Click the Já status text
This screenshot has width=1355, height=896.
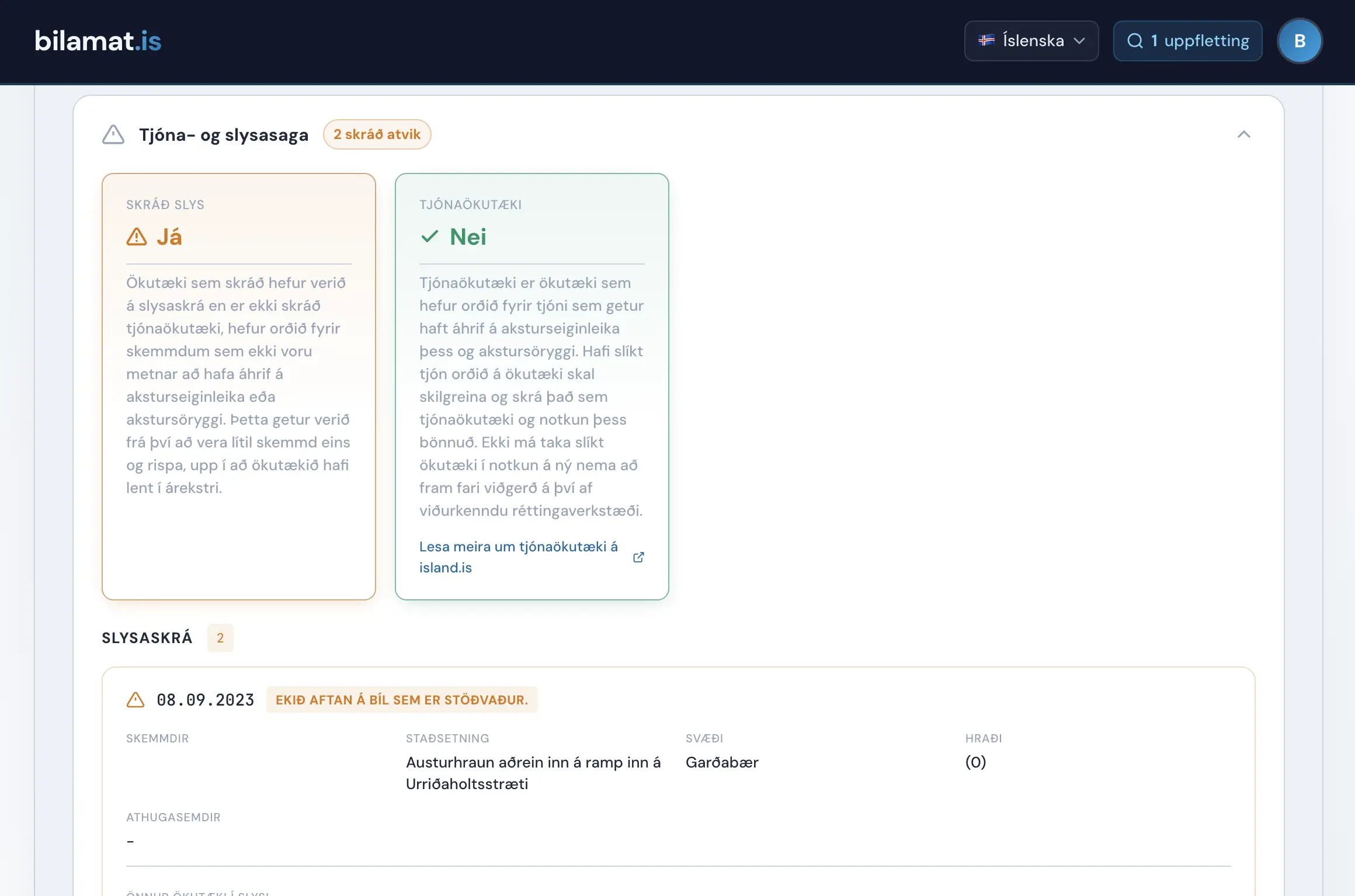coord(169,237)
